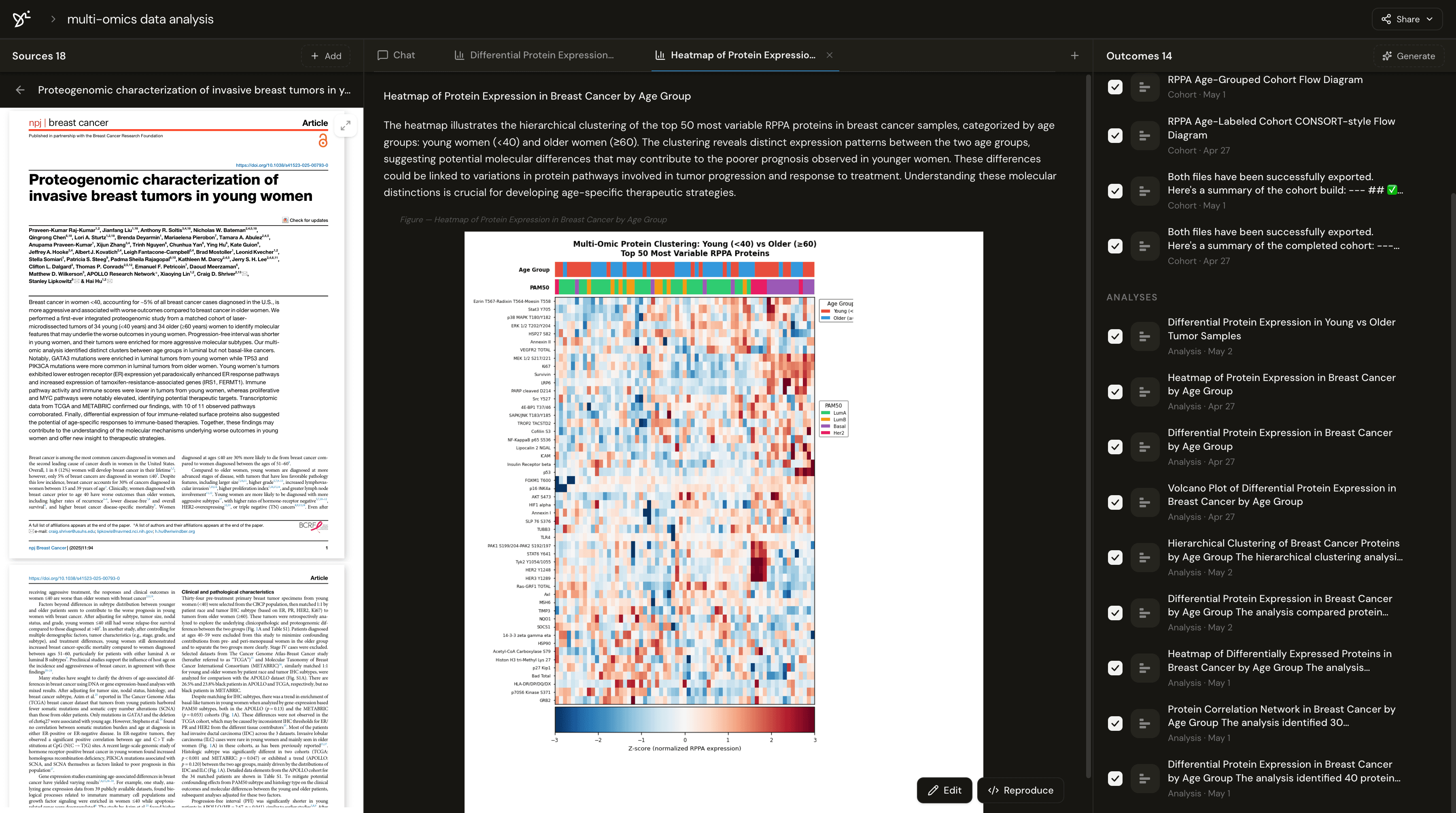Screen dimensions: 1456x813
Task: Click the breadcrumb chevron before project name
Action: coord(53,19)
